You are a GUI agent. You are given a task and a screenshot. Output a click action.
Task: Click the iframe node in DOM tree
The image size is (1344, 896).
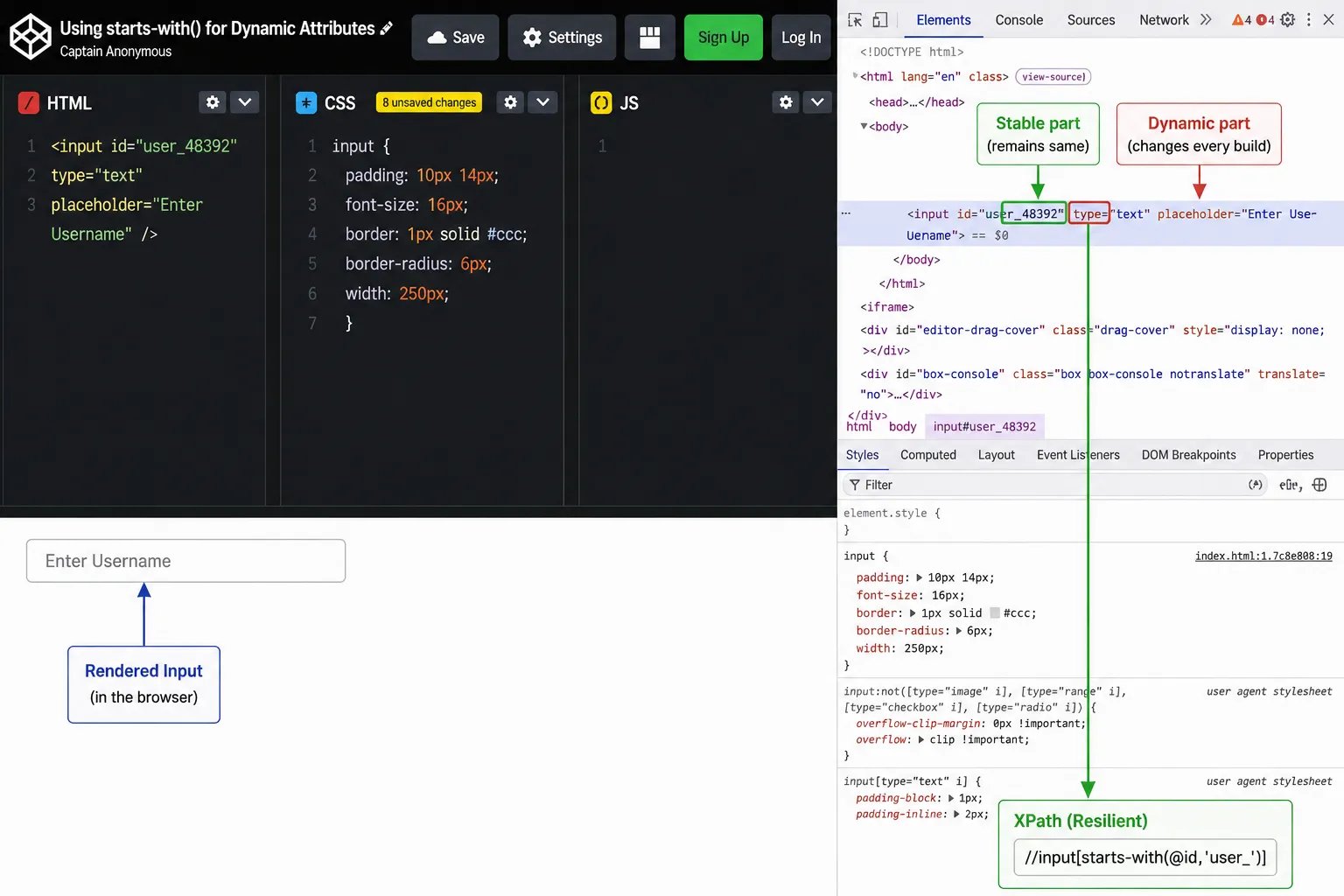(x=887, y=307)
